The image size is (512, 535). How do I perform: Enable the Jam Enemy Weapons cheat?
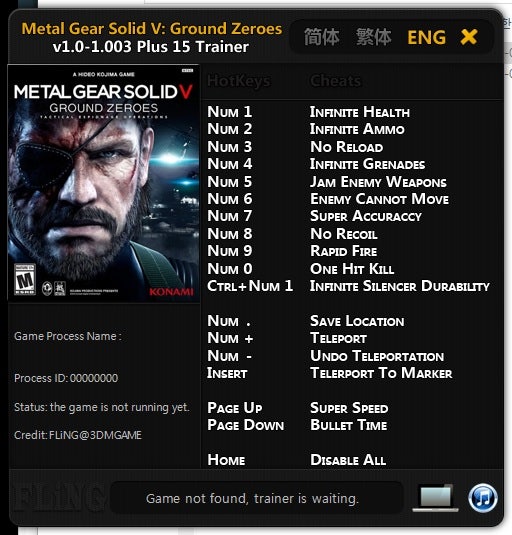(x=378, y=182)
